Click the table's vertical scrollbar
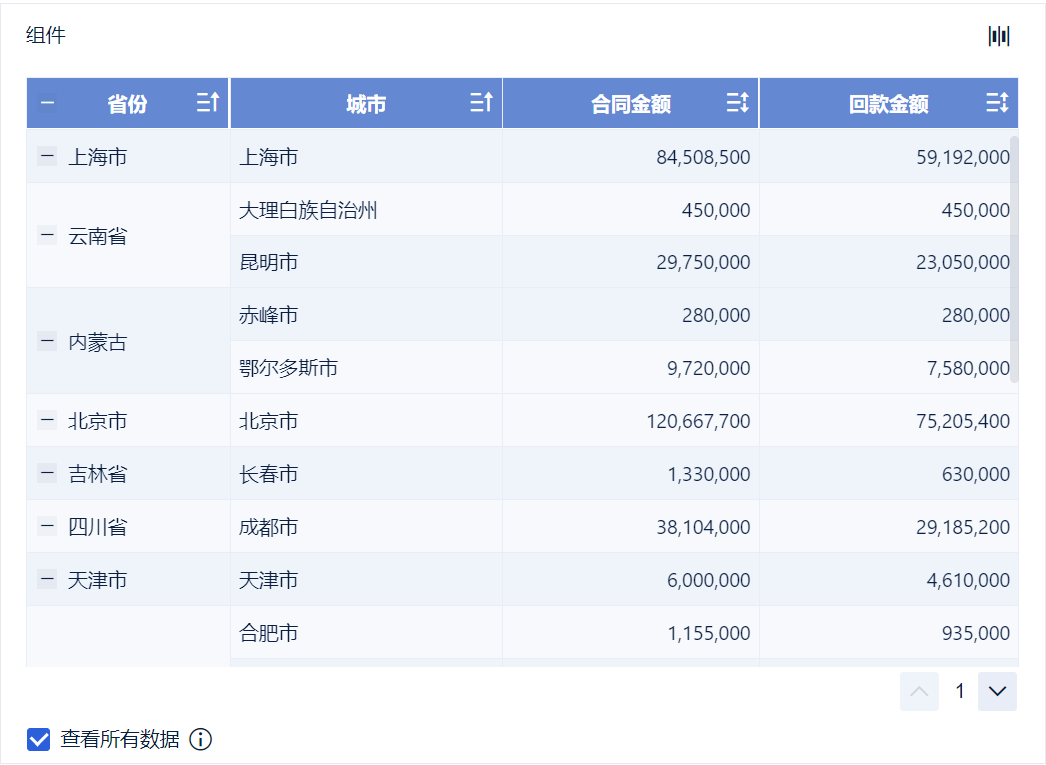The width and height of the screenshot is (1046, 765). click(1014, 260)
